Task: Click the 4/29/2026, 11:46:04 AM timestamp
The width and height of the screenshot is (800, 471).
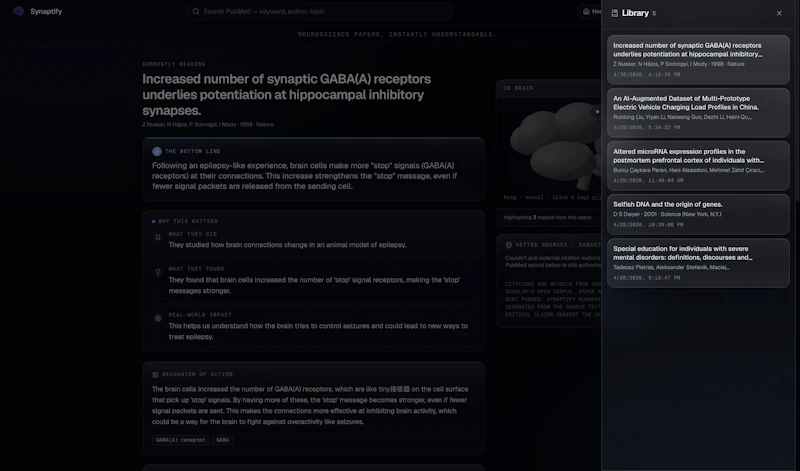Action: pos(648,181)
